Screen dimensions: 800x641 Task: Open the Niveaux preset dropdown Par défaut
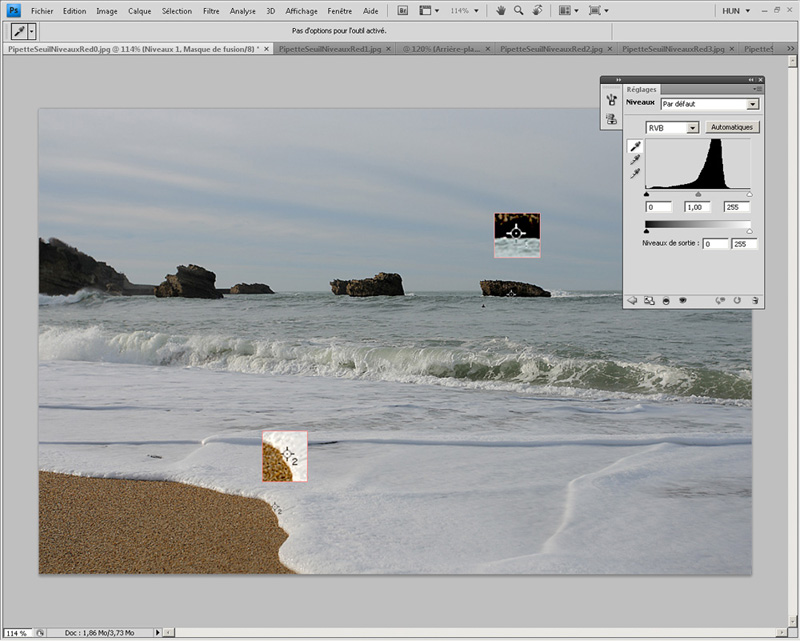point(710,104)
